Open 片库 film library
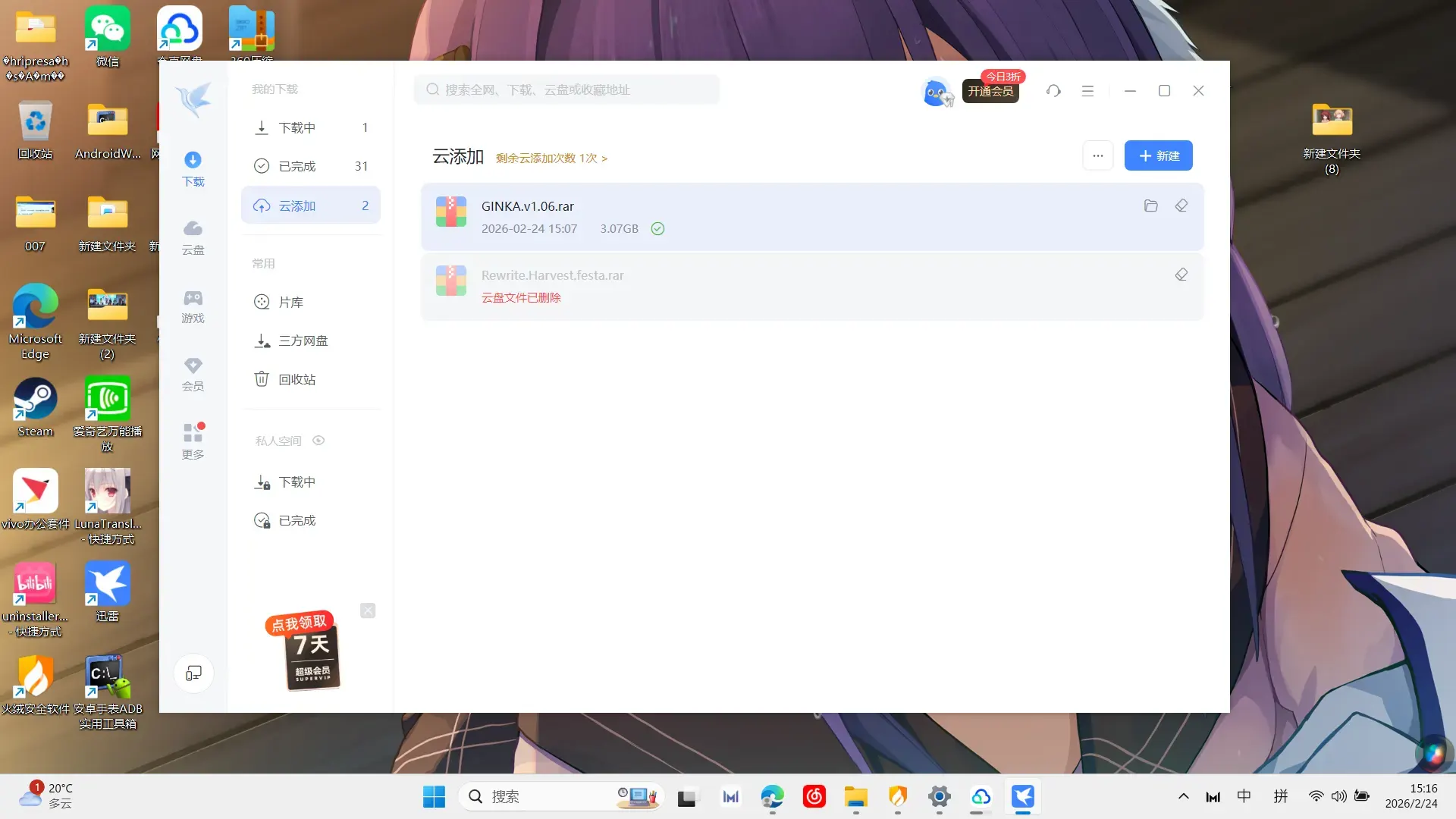Viewport: 1456px width, 819px height. coord(311,302)
